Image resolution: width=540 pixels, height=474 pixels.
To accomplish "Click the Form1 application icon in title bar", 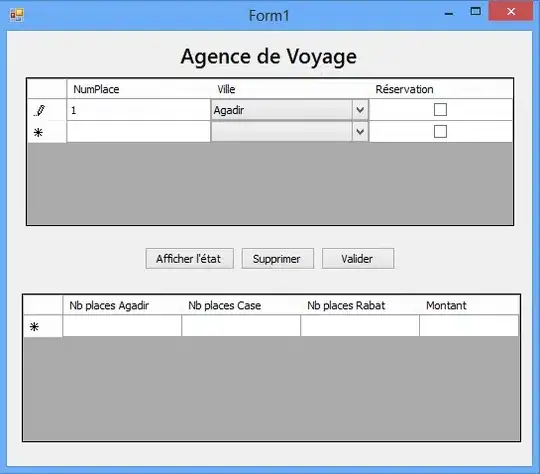I will point(17,15).
